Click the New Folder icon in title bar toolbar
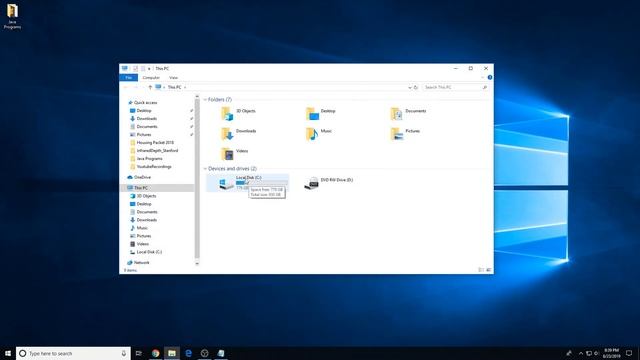The width and height of the screenshot is (640, 360). point(143,69)
